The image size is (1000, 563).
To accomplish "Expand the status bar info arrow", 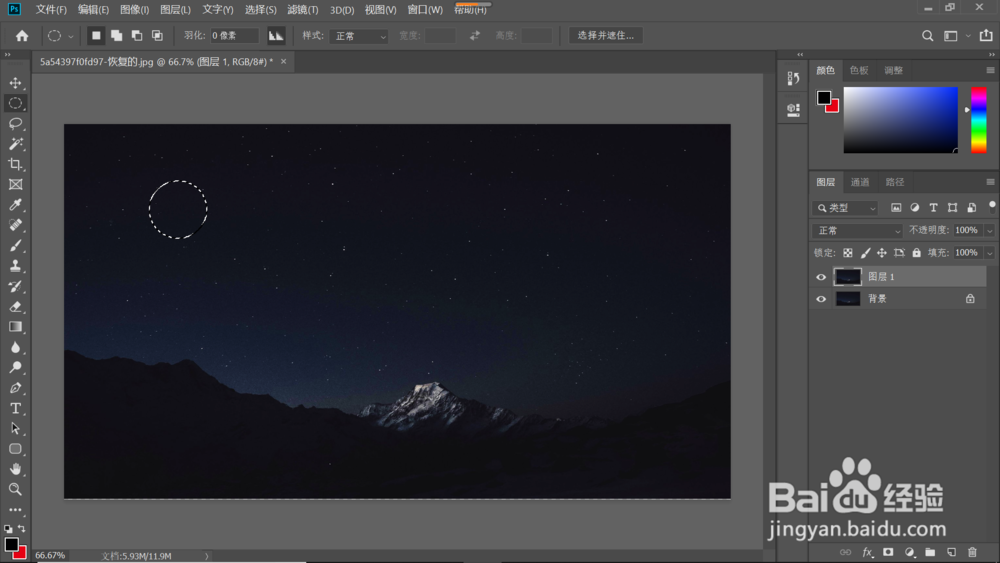I will [x=207, y=556].
